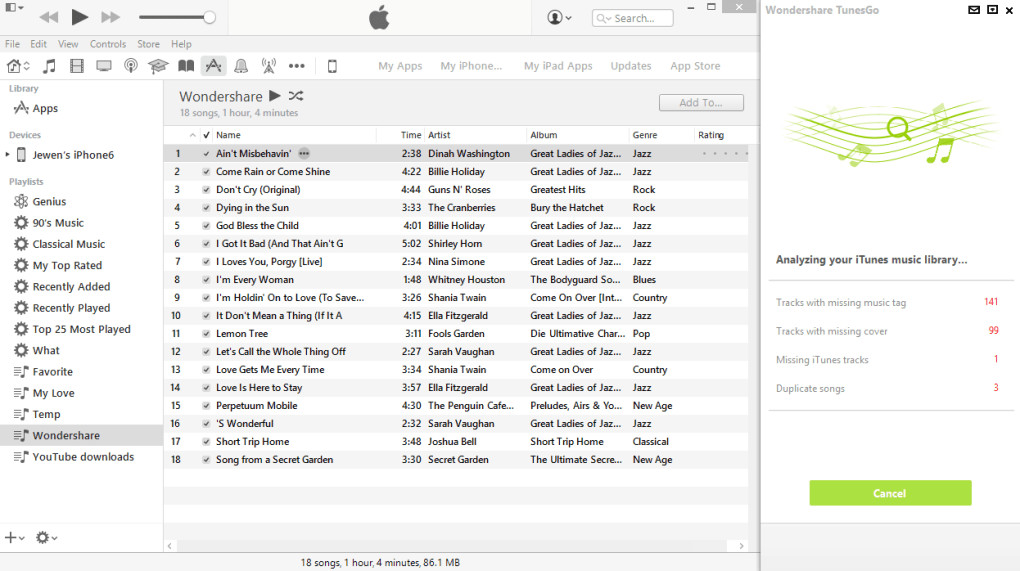Screen dimensions: 1020x571
Task: Open the View menu
Action: coord(68,44)
